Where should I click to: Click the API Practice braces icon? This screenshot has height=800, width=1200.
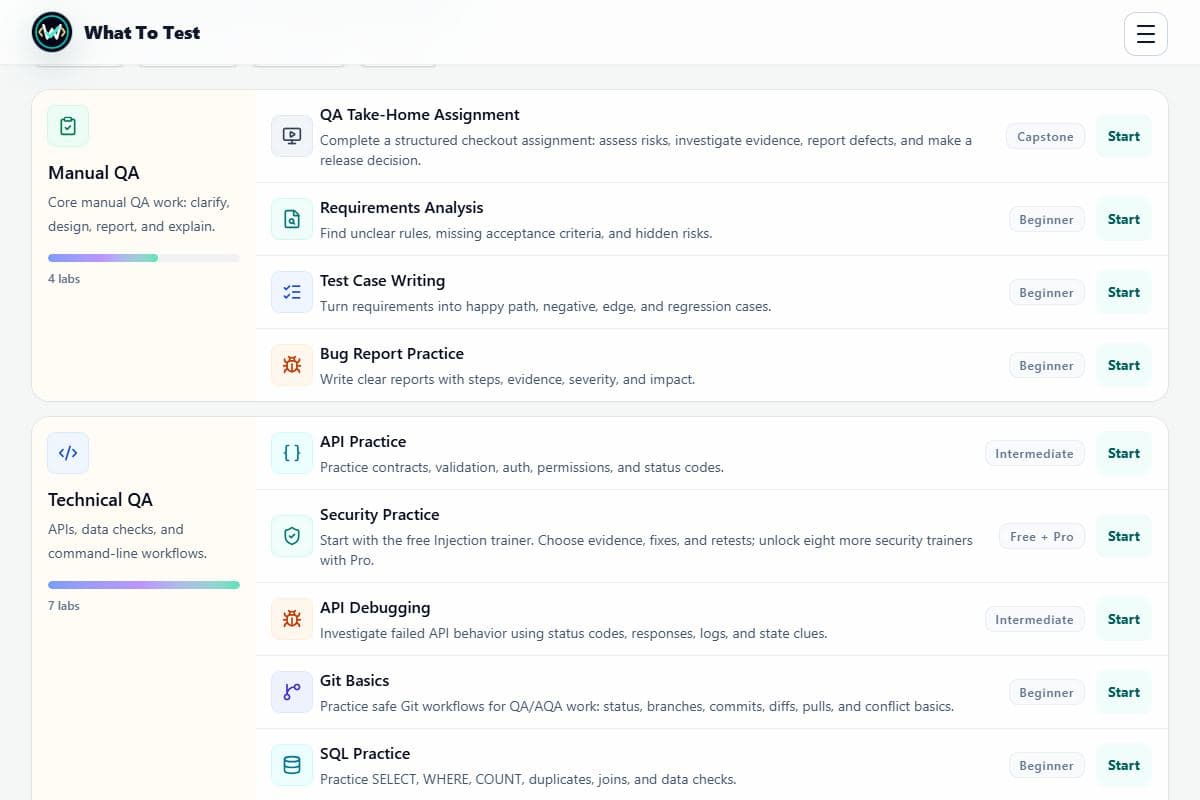[292, 453]
